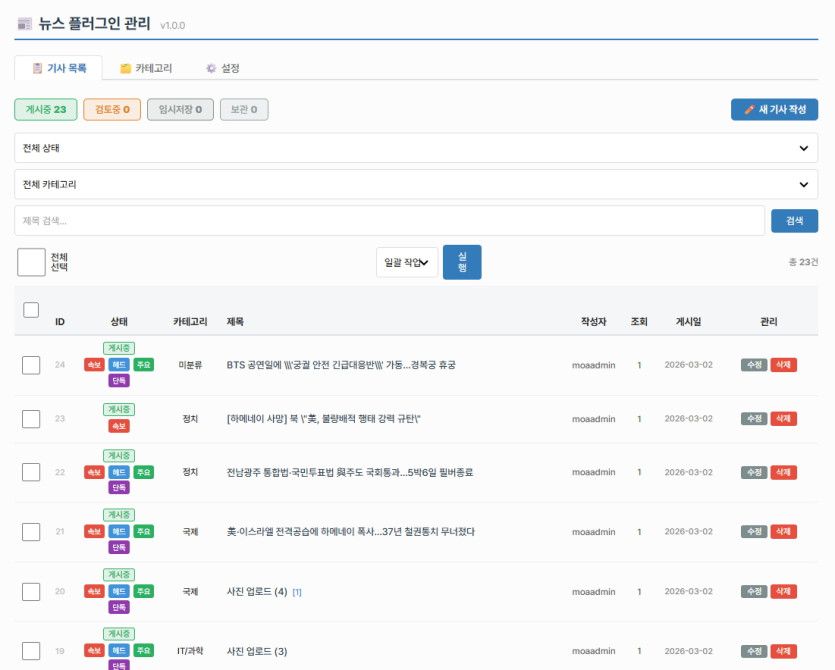Screen dimensions: 835x670
Task: Click the folder icon on 카테고리 tab
Action: click(125, 69)
